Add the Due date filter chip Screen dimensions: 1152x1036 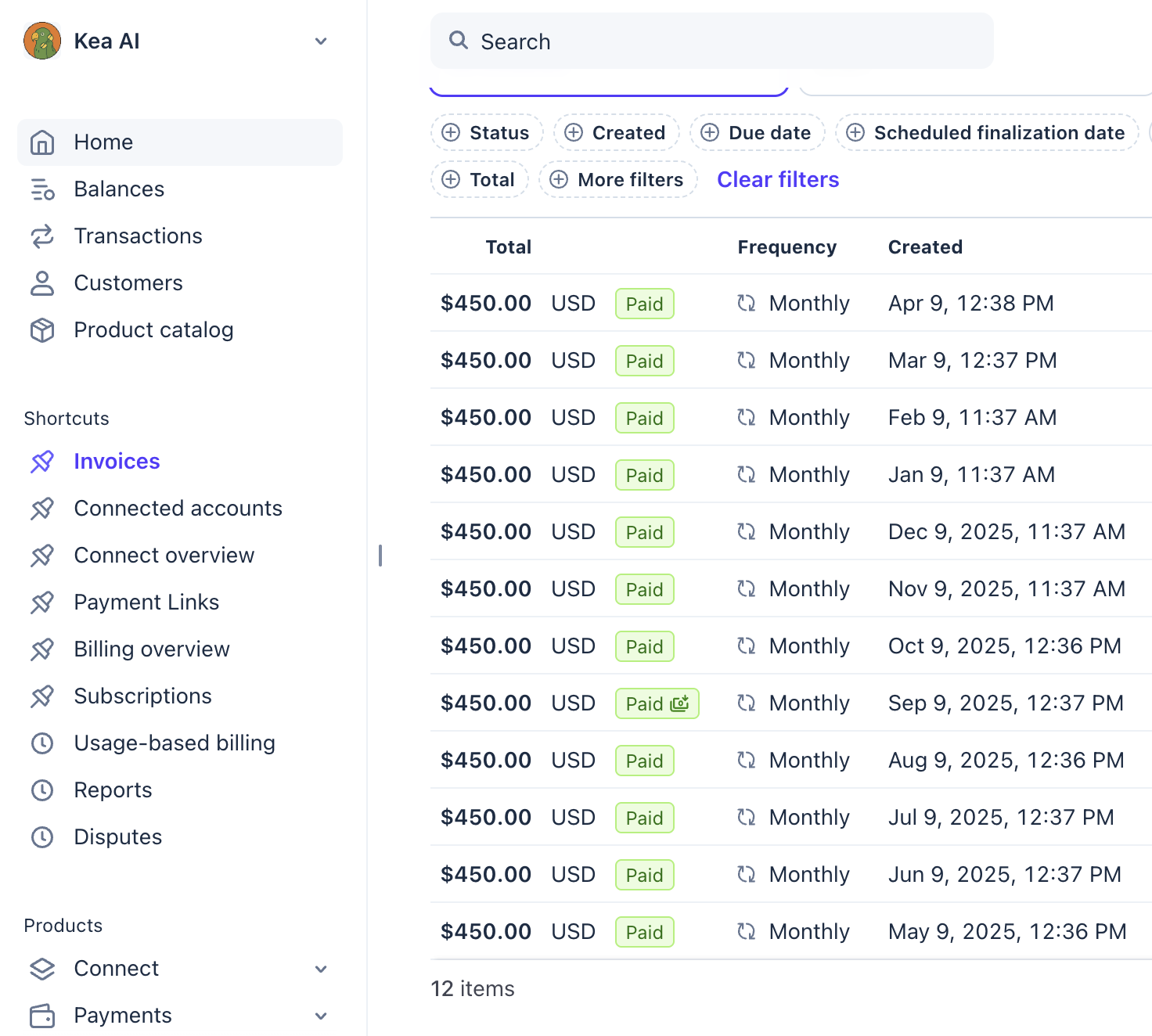[x=757, y=133]
